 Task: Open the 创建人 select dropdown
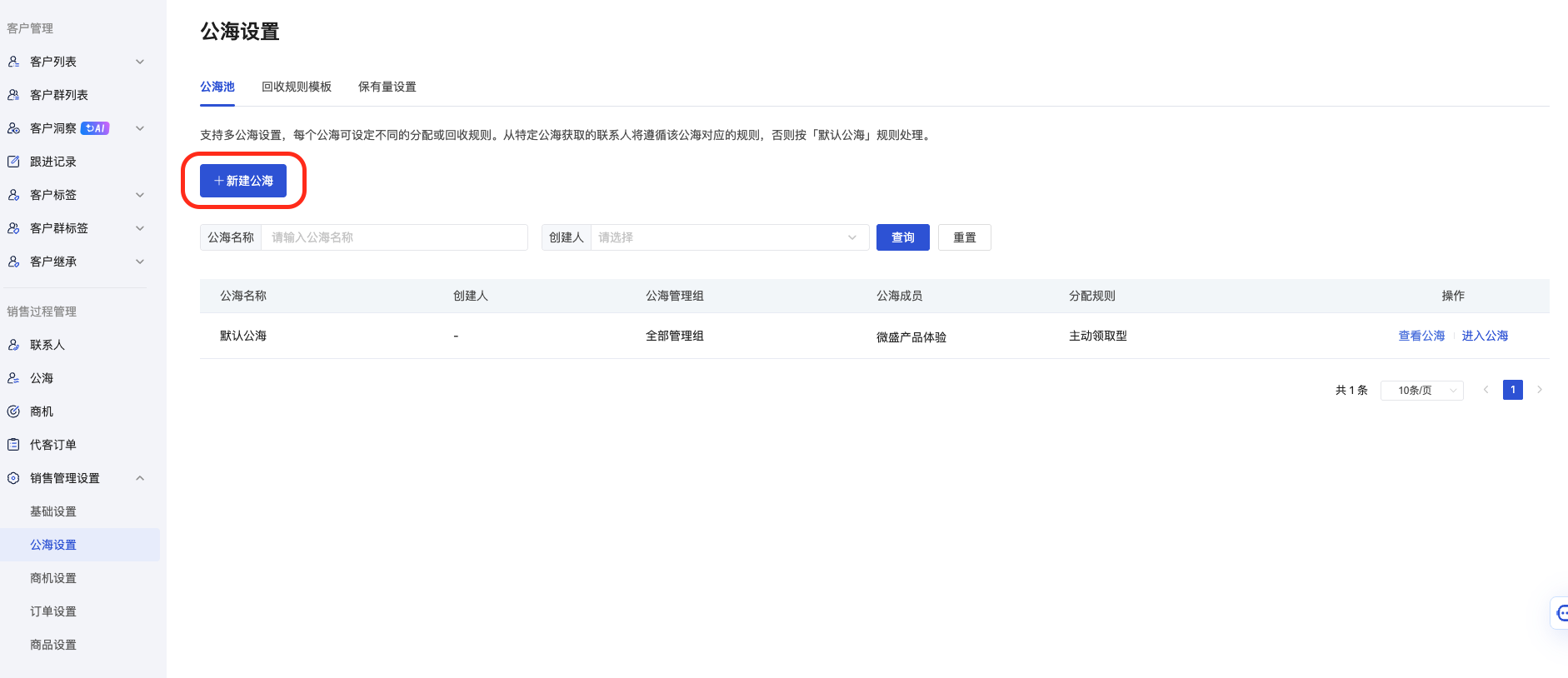pyautogui.click(x=730, y=237)
